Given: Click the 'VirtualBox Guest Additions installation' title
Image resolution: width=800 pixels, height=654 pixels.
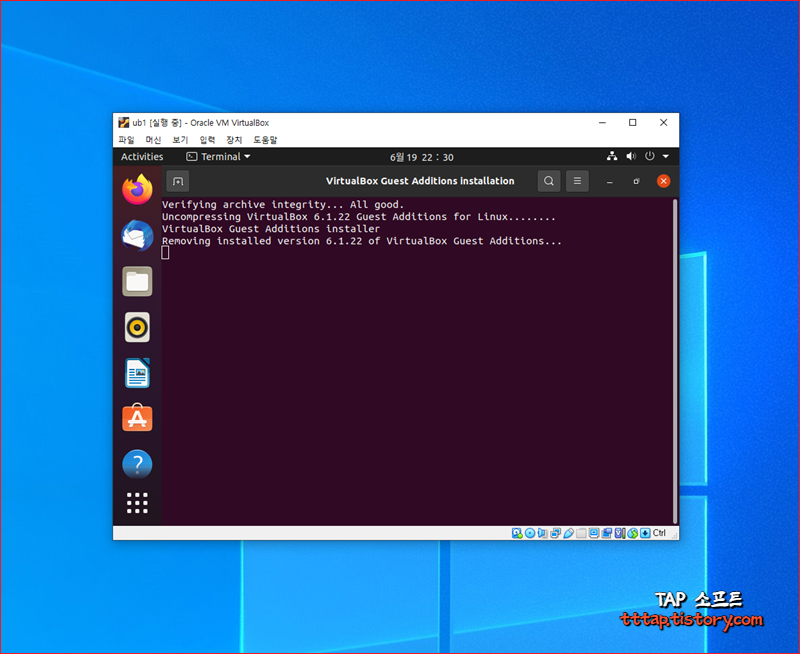Looking at the screenshot, I should tap(420, 181).
